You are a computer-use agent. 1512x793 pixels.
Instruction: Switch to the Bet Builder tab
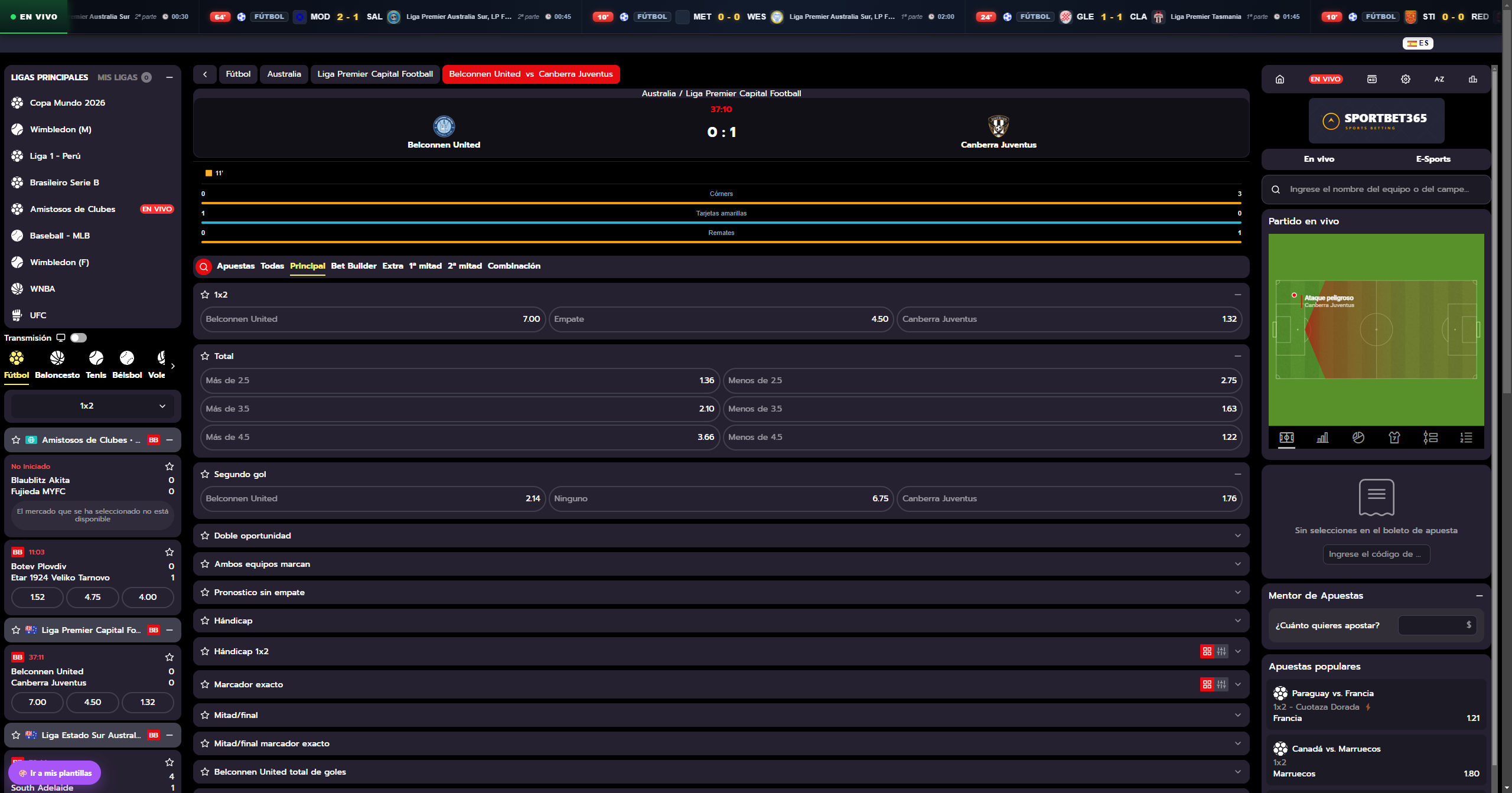[354, 266]
